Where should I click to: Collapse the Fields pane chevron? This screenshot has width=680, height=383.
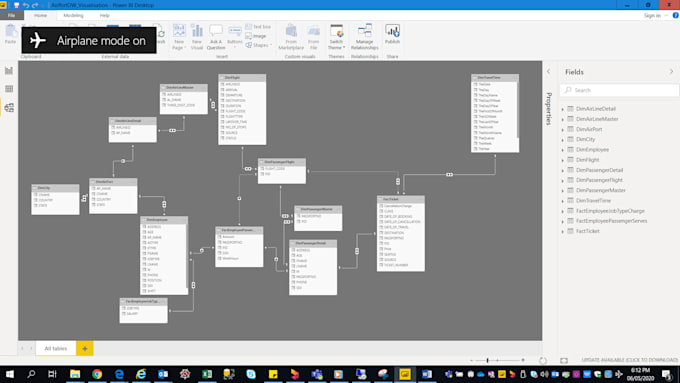click(671, 72)
